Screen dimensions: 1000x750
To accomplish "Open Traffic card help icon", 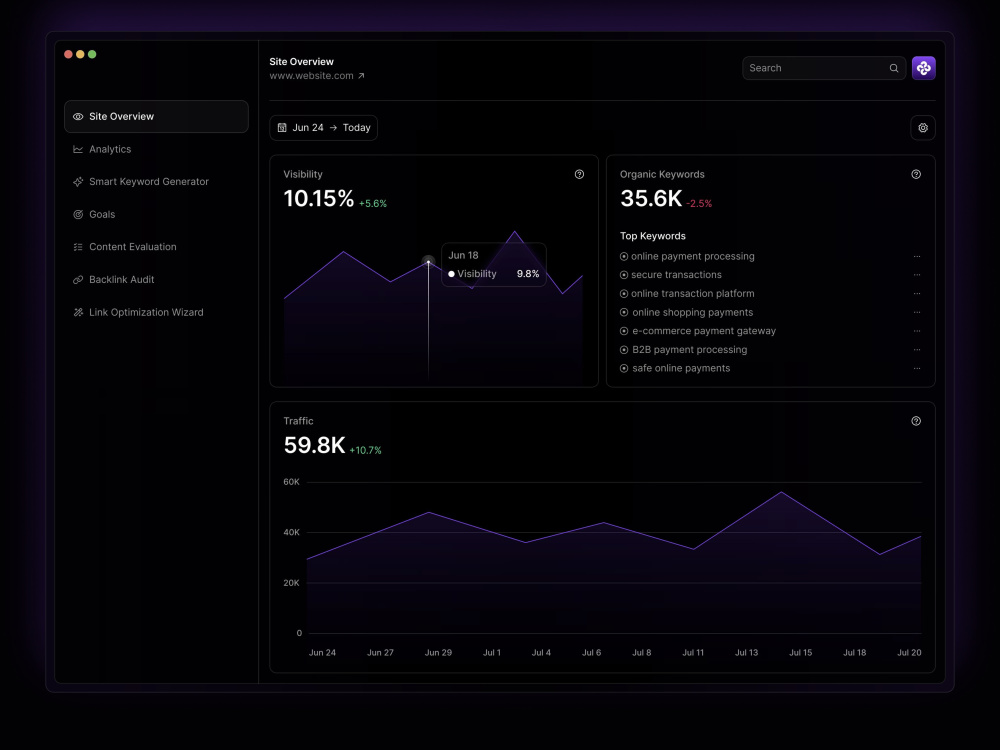I will tap(916, 421).
